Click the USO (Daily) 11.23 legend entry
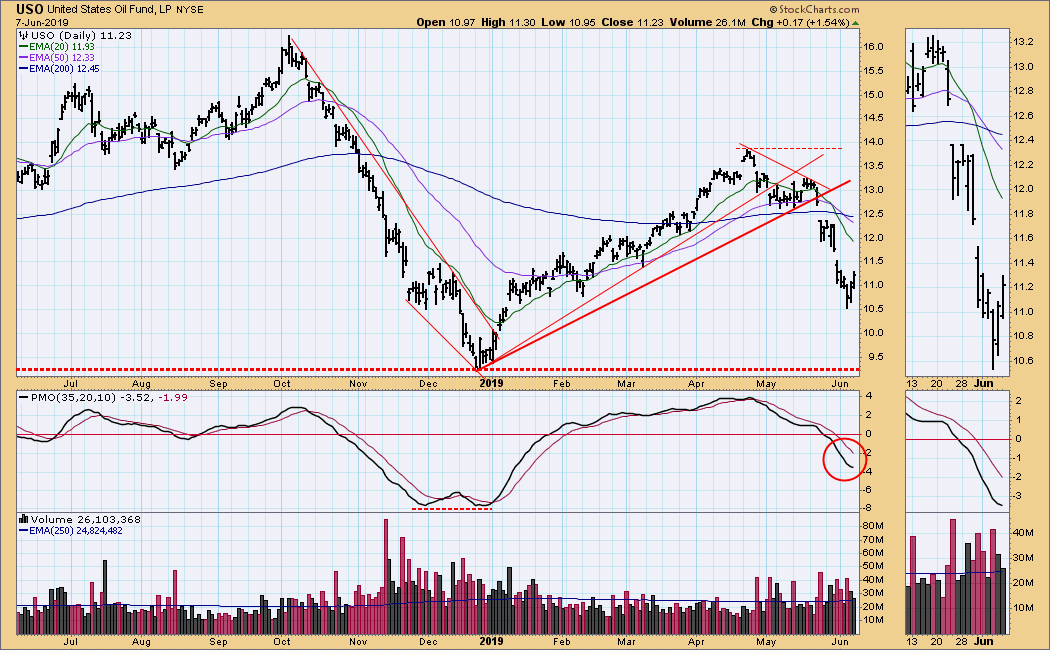This screenshot has width=1050, height=650. (81, 35)
